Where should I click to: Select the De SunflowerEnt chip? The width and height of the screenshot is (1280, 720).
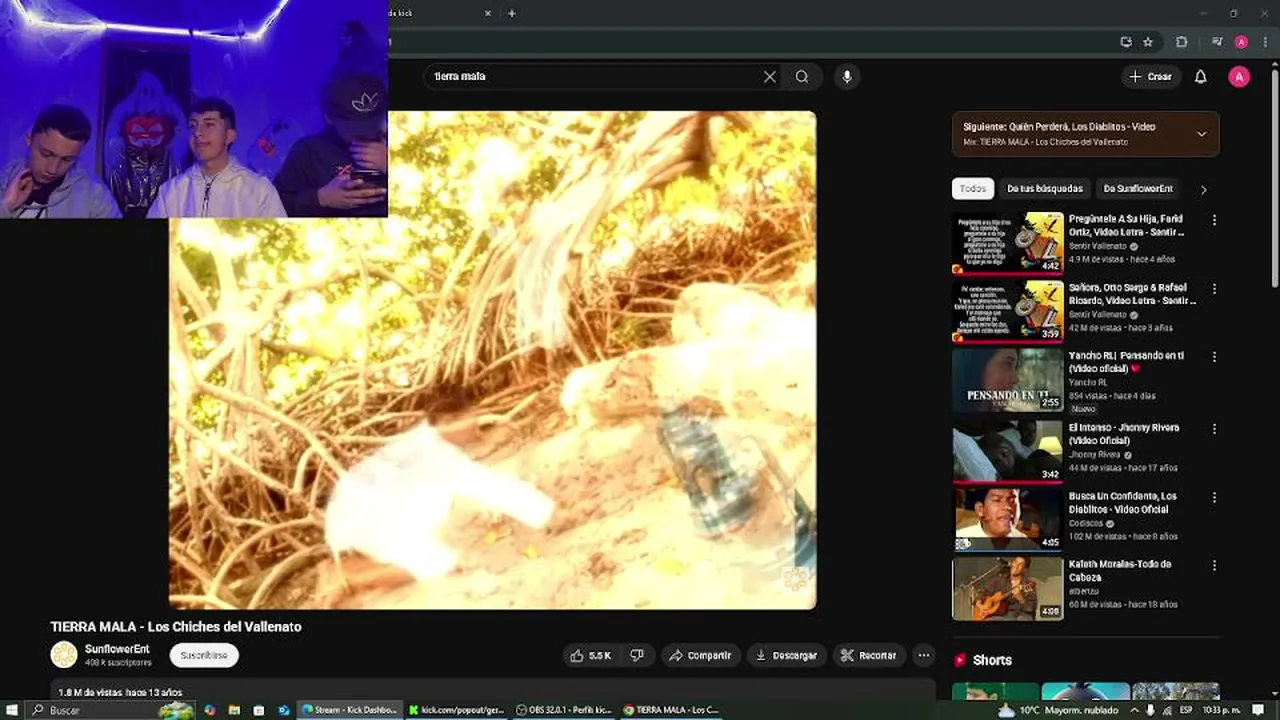pos(1138,189)
